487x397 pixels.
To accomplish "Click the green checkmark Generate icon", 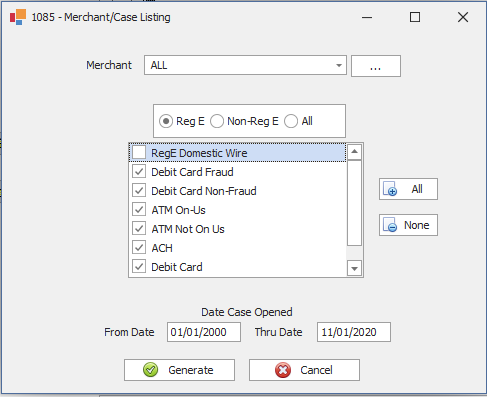I will pyautogui.click(x=150, y=370).
